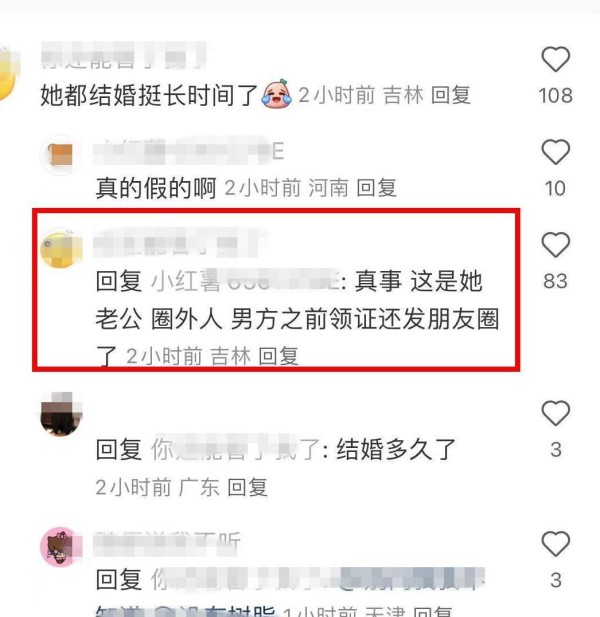The height and width of the screenshot is (617, 600).
Task: Open the orange toast avatar profile
Action: (x=61, y=155)
